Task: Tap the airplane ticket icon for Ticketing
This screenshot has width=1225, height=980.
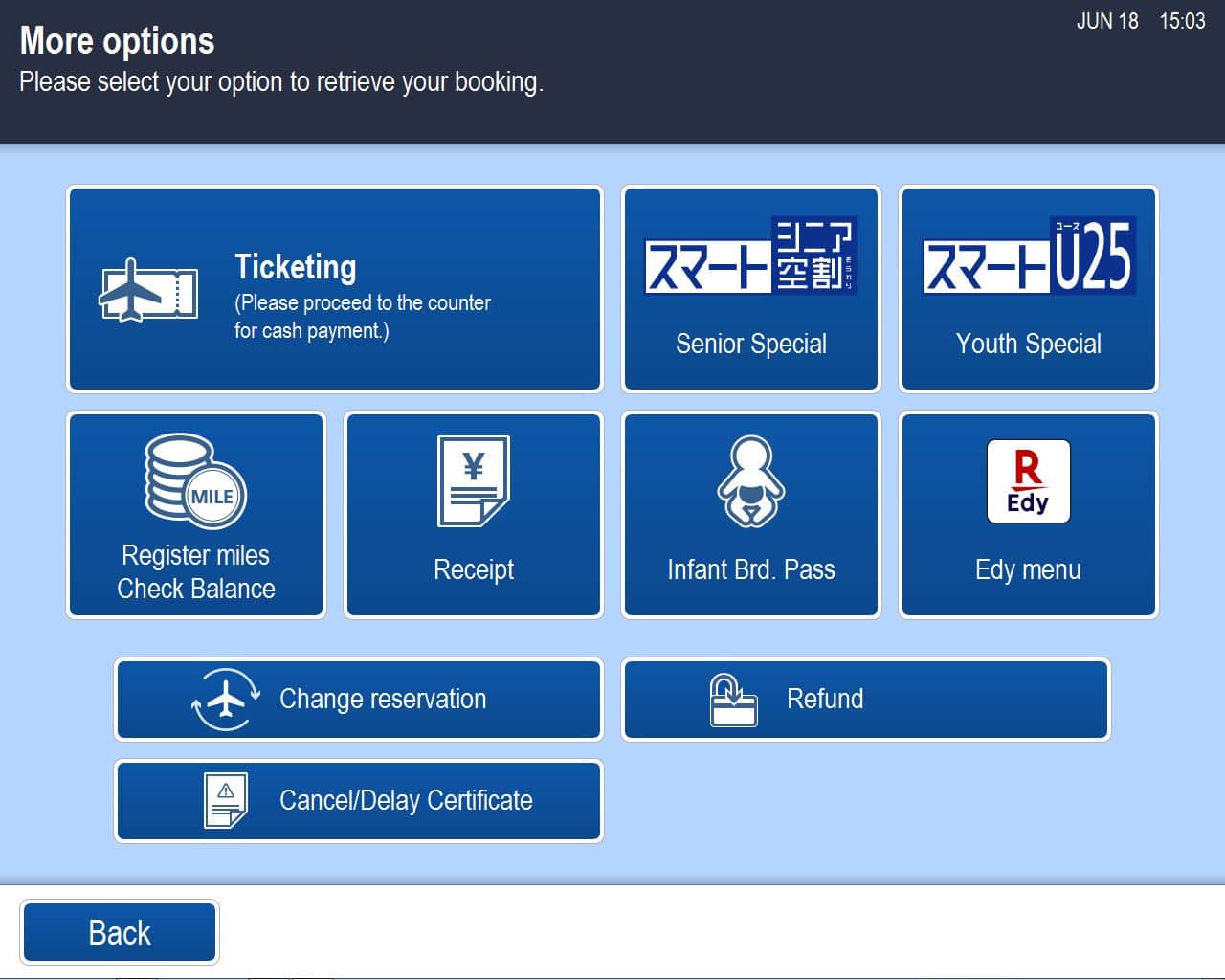Action: 148,290
